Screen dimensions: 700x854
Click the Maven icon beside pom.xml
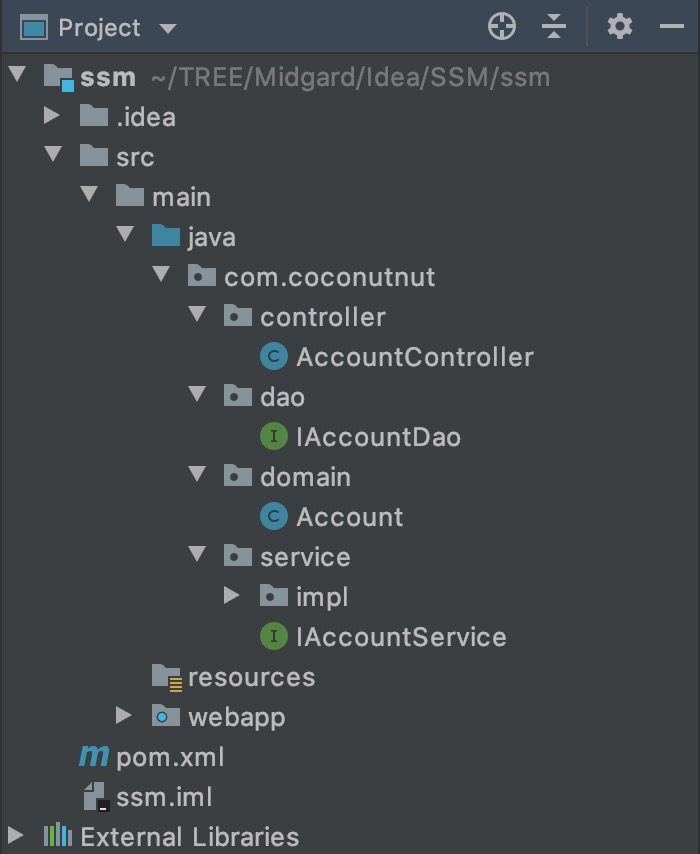pos(94,757)
